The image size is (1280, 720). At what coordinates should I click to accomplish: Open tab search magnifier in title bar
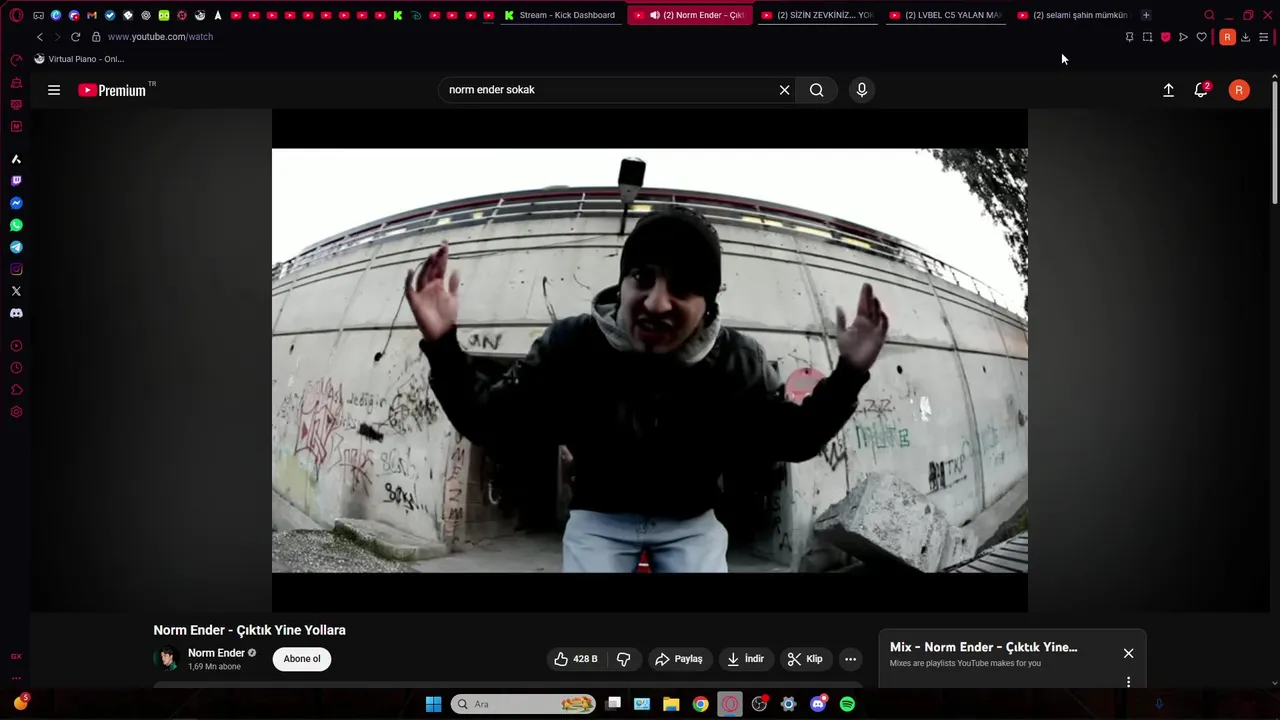[x=1209, y=15]
